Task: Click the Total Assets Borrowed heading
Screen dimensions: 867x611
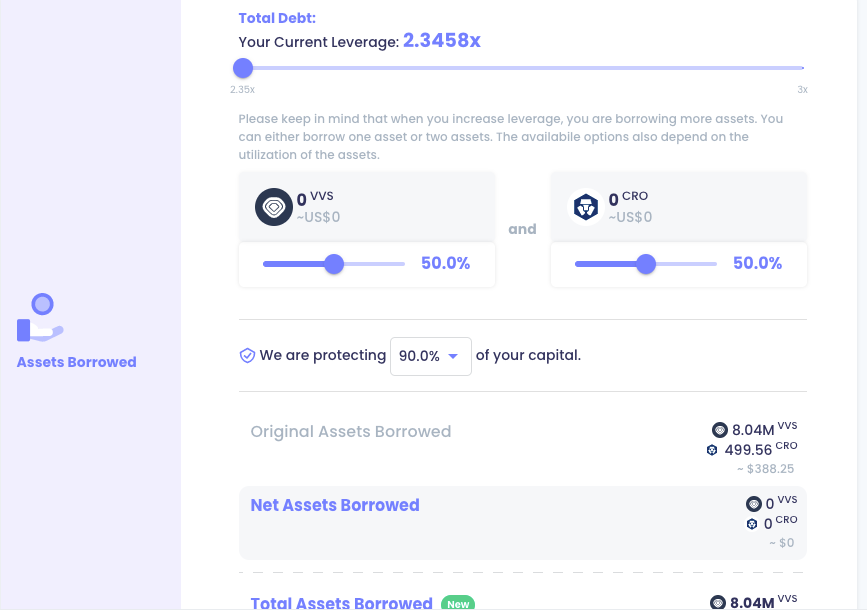Action: pyautogui.click(x=341, y=603)
